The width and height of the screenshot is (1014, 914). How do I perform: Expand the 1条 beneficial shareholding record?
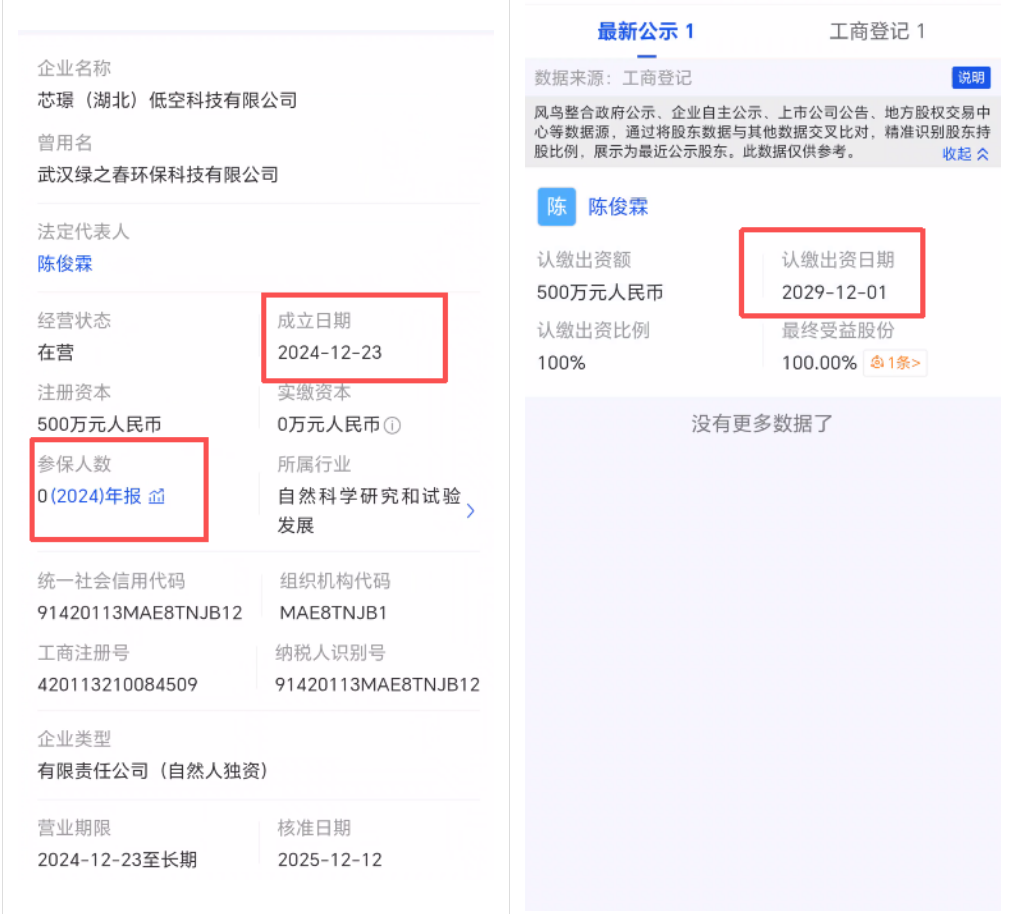(895, 363)
